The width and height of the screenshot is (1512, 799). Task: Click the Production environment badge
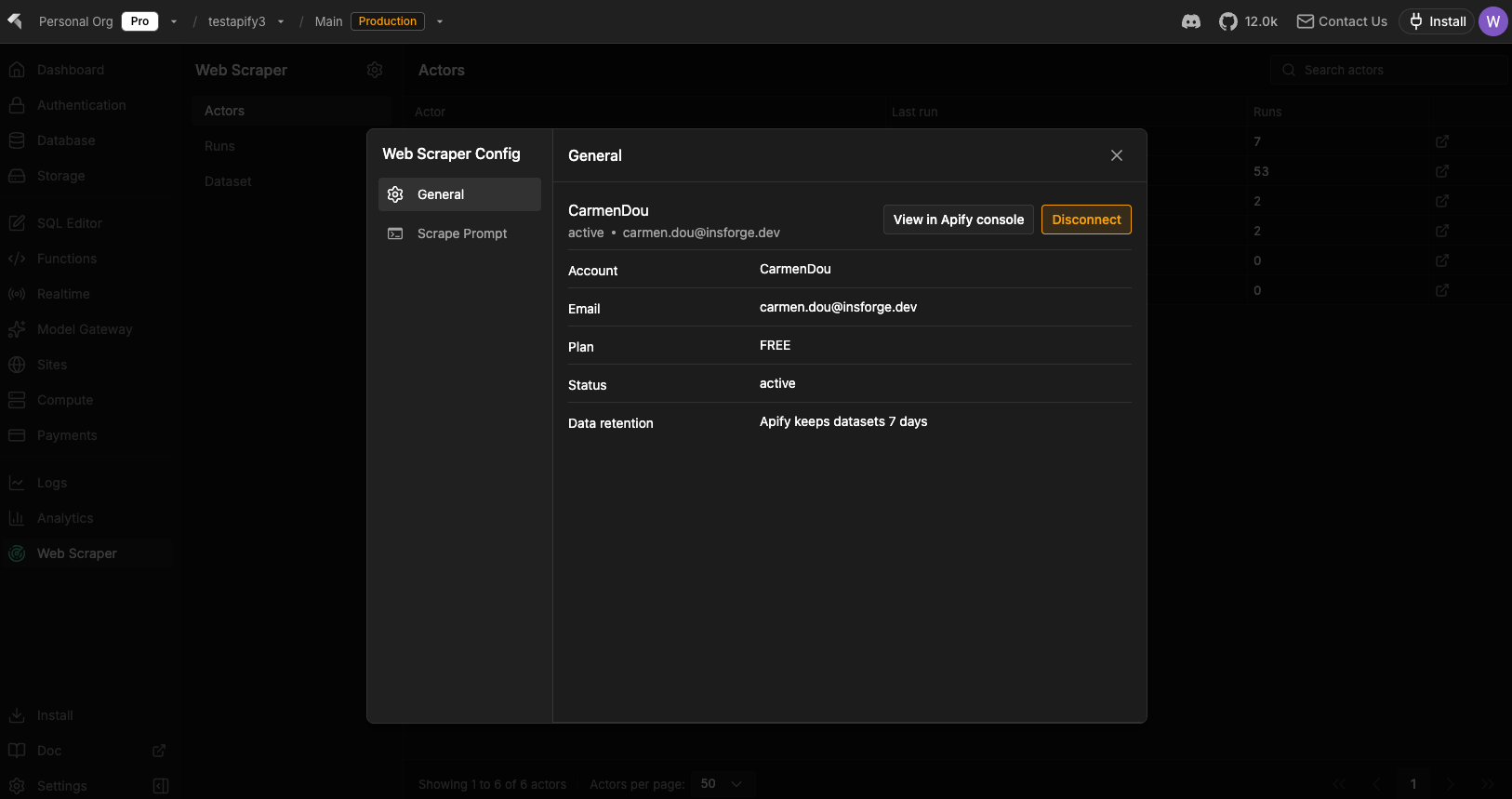(x=388, y=21)
